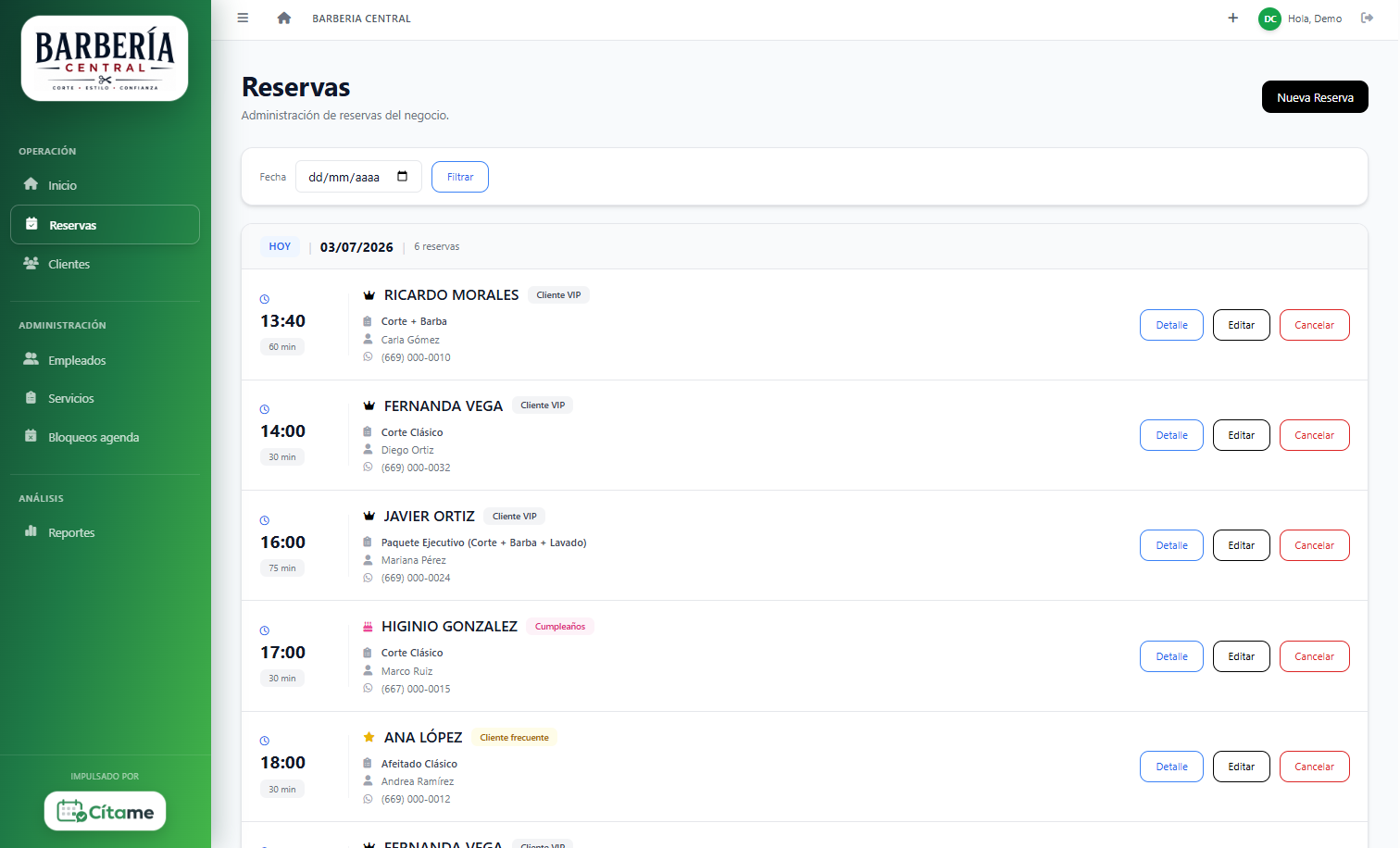1400x848 pixels.
Task: Edit the Javier Ortiz reservation
Action: (x=1241, y=545)
